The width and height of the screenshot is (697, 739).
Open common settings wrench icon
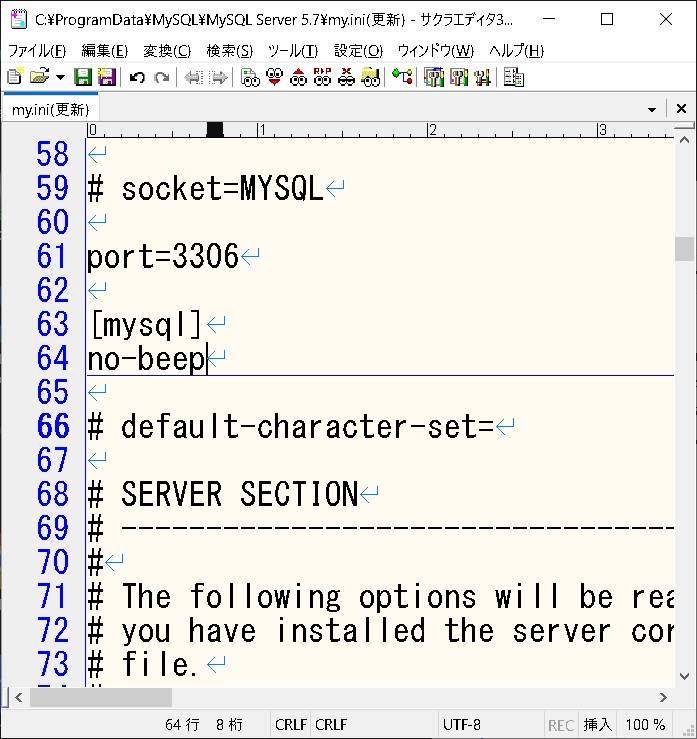pyautogui.click(x=483, y=77)
